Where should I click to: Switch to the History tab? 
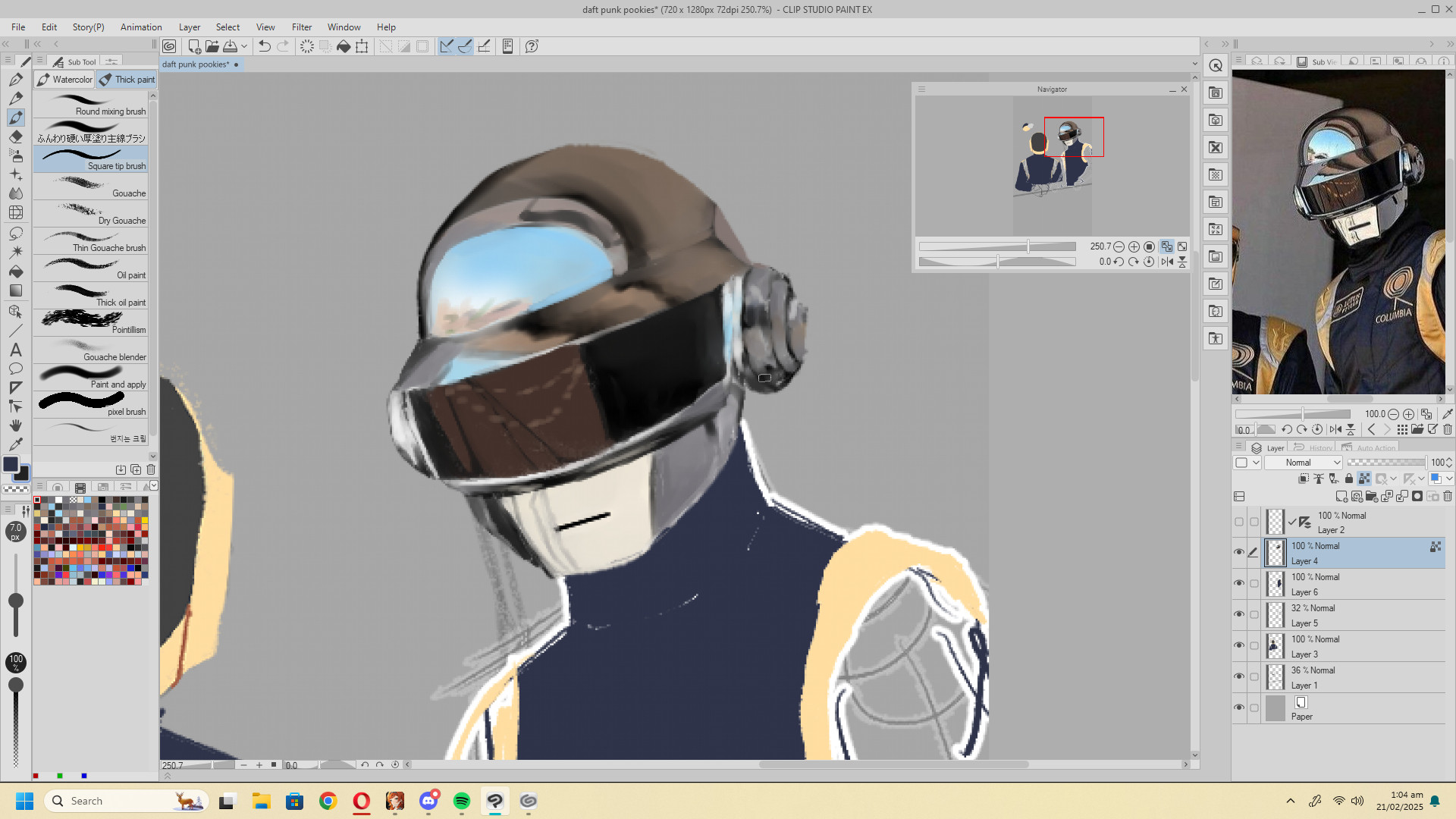(x=1313, y=447)
